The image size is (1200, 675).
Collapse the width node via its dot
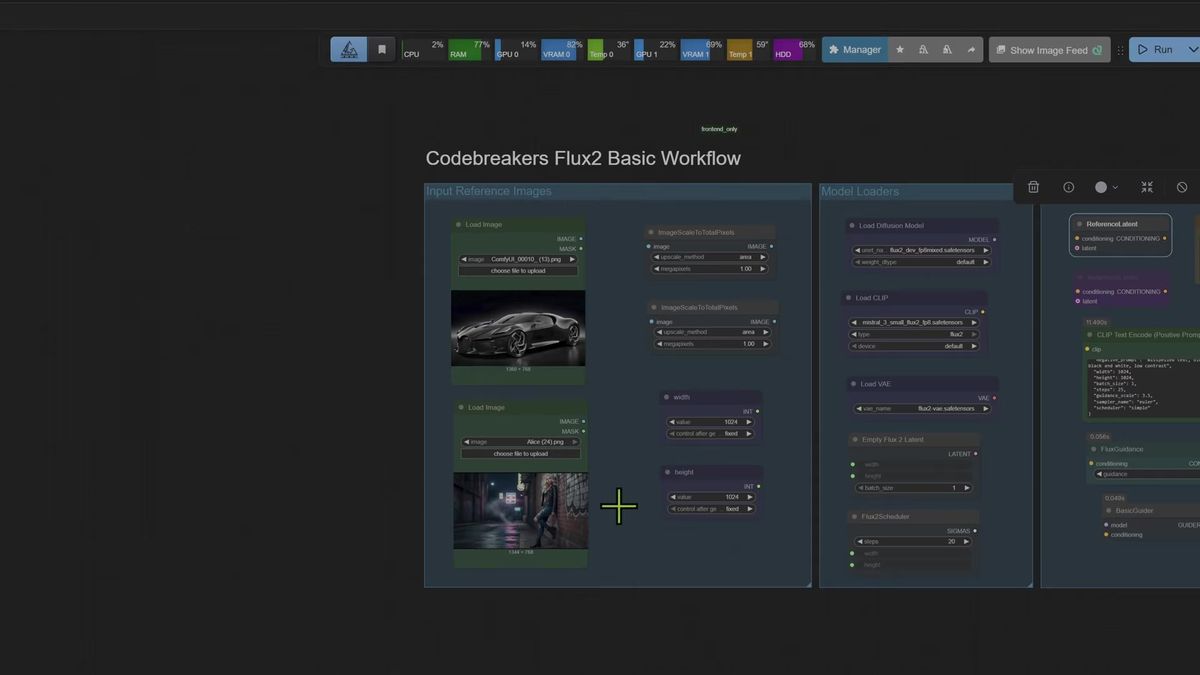click(x=667, y=397)
